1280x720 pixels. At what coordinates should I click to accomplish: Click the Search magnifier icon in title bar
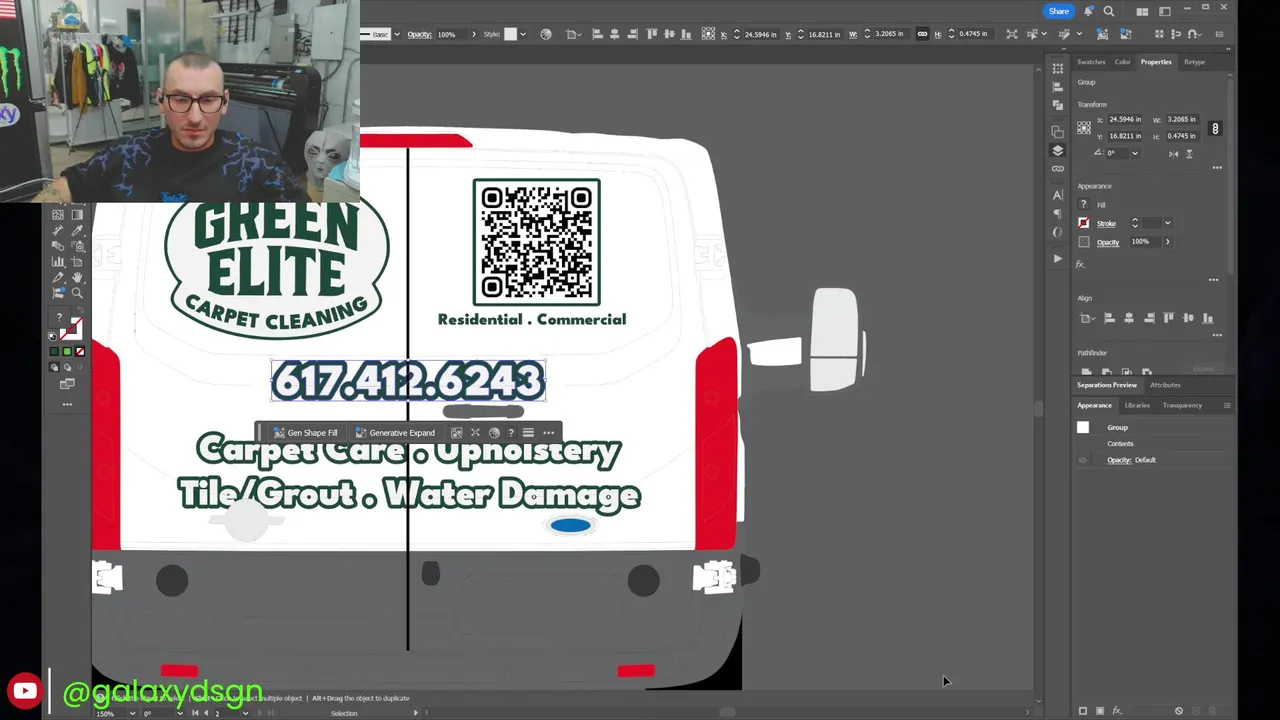[x=1108, y=11]
